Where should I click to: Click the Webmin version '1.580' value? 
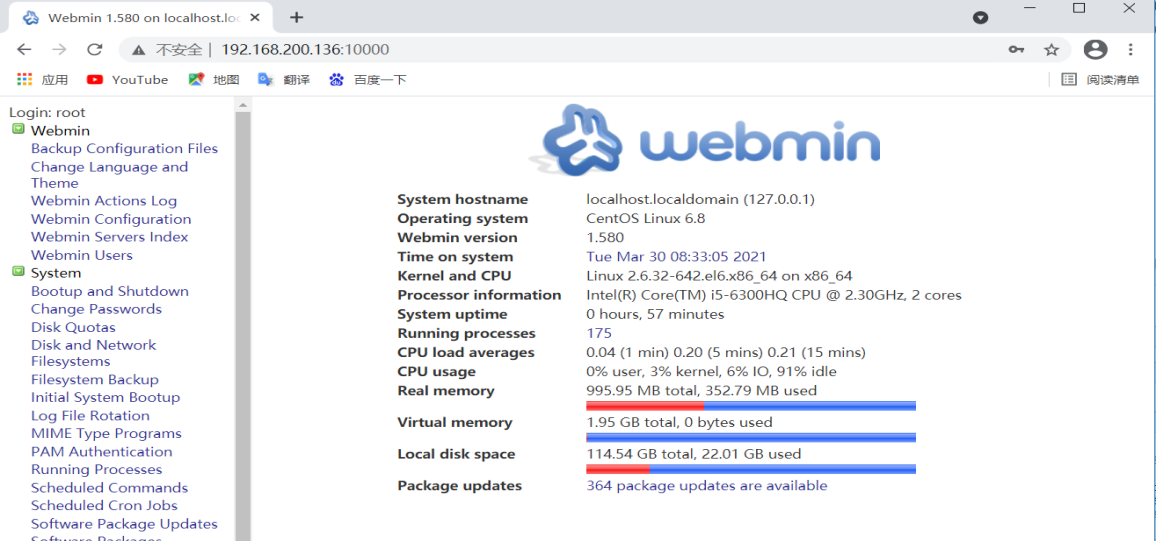pos(605,237)
